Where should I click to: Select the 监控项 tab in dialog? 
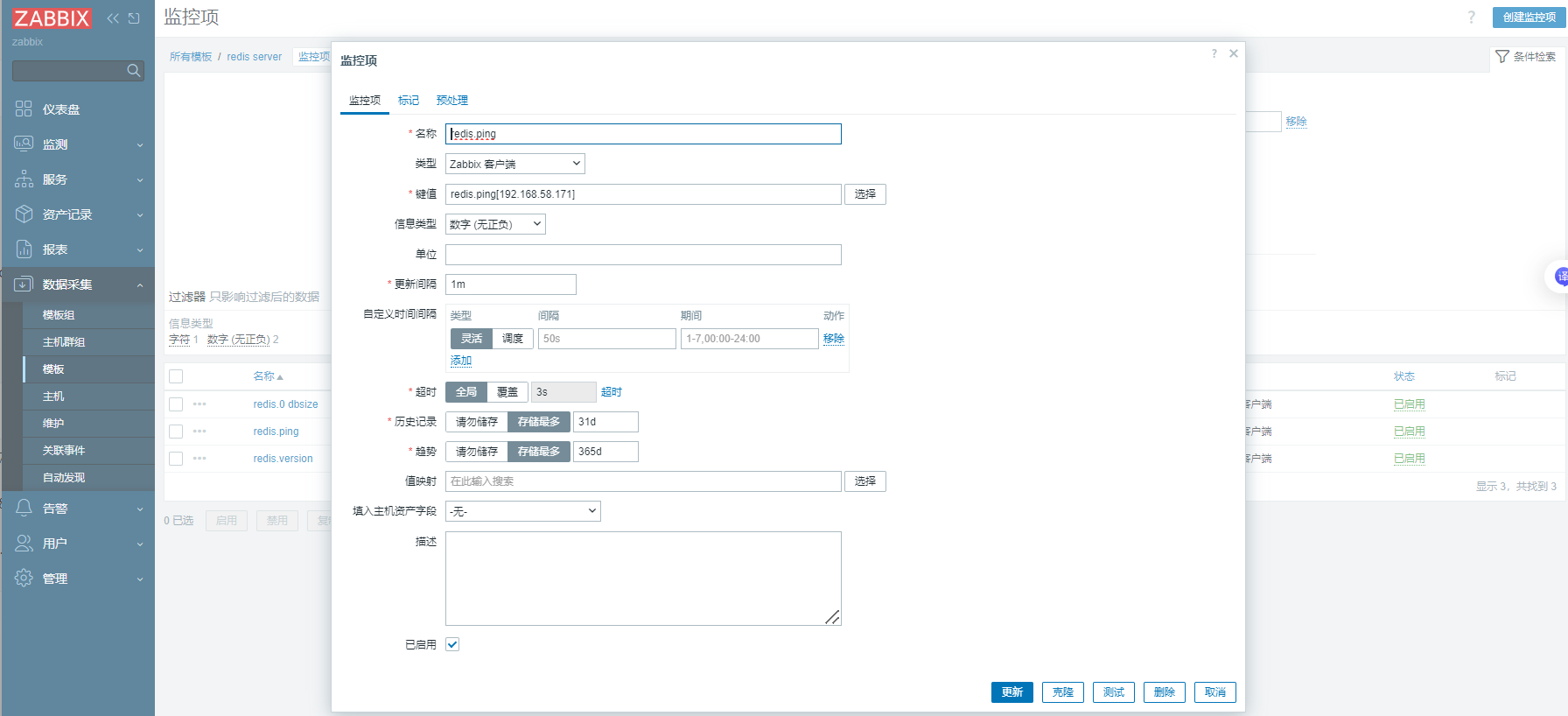365,101
